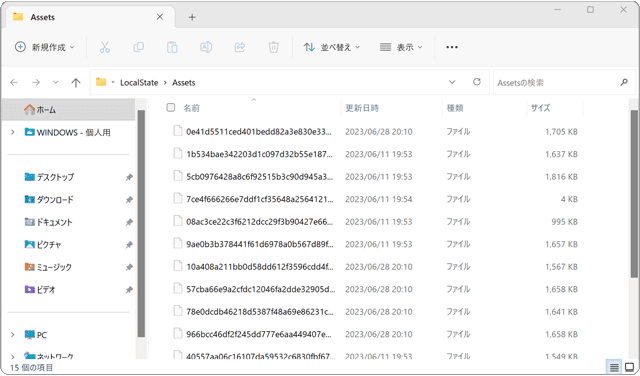Viewport: 640px width, 376px height.
Task: Click the Cut scissors icon
Action: (104, 47)
